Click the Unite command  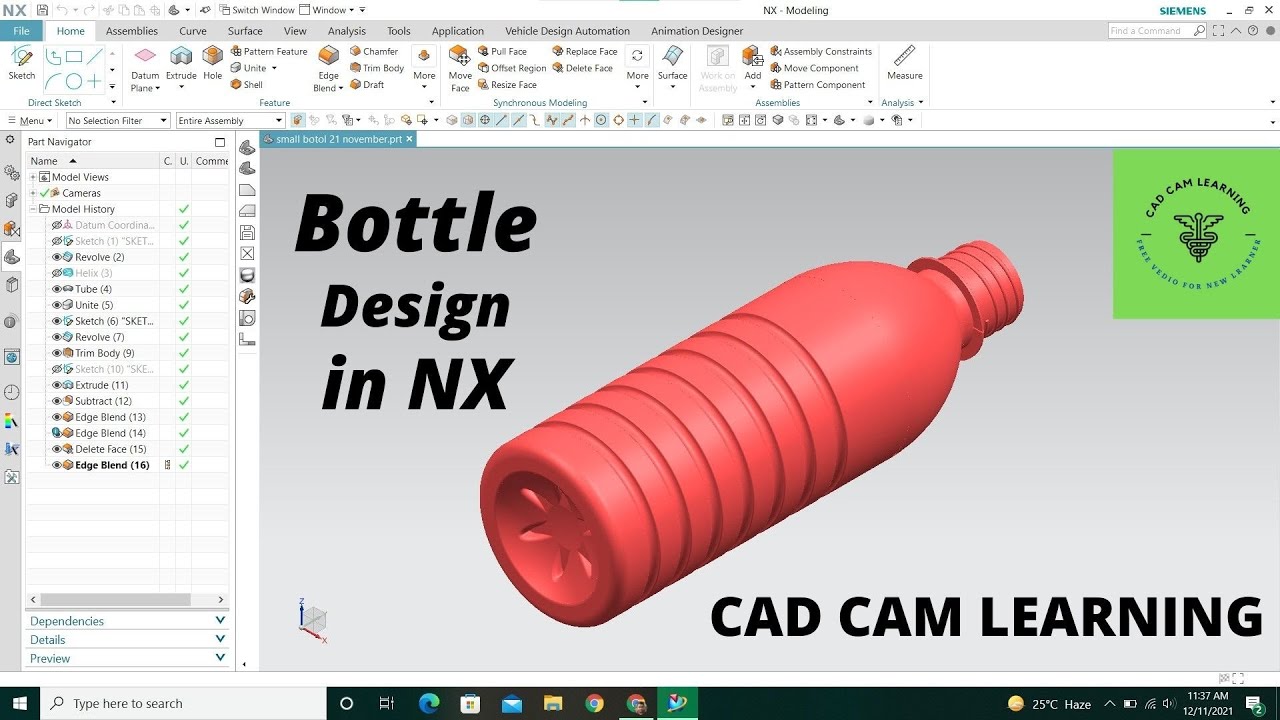coord(249,68)
